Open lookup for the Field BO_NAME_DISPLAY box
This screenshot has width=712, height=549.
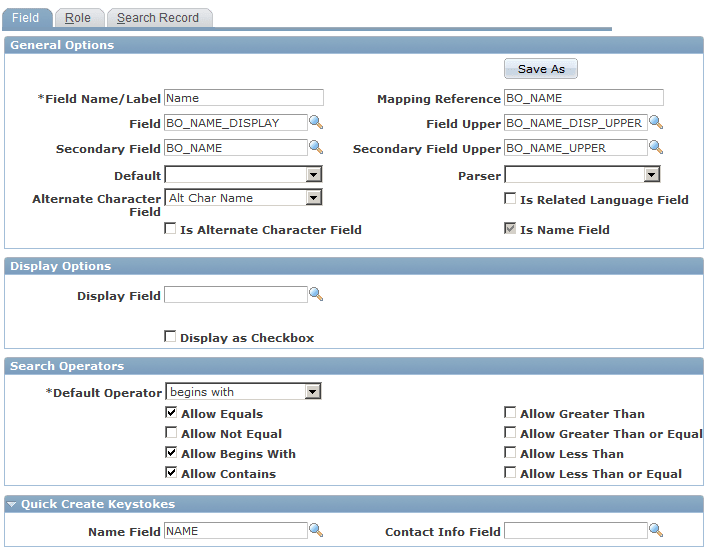(316, 122)
